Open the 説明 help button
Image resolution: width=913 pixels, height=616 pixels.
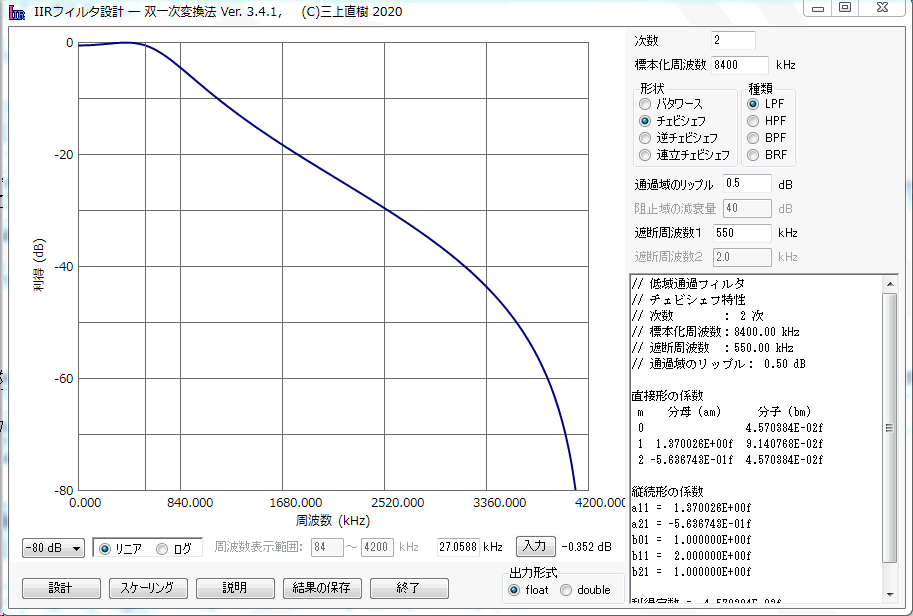point(234,588)
